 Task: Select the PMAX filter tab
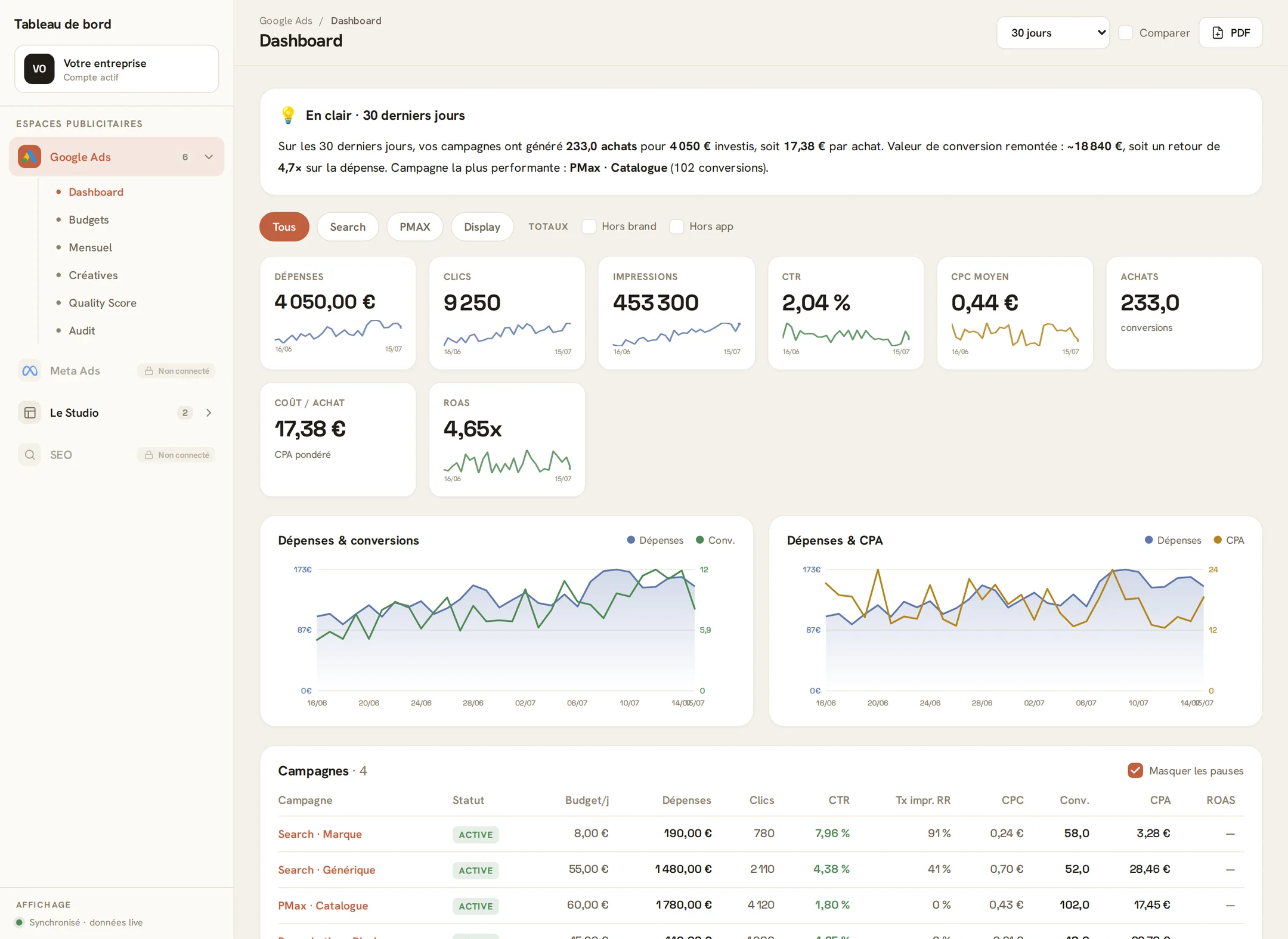click(x=414, y=227)
